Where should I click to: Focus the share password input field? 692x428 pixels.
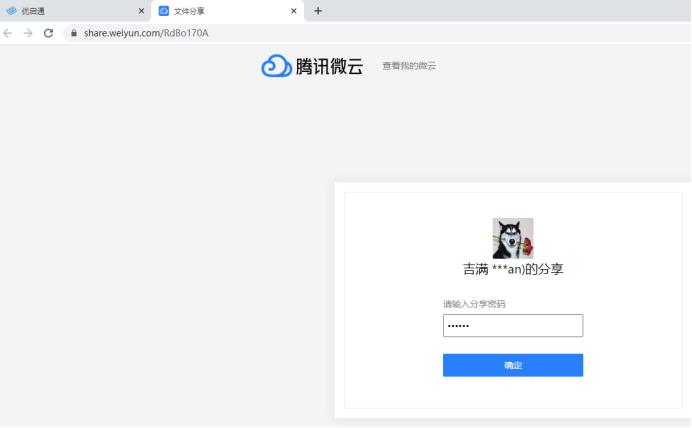512,326
